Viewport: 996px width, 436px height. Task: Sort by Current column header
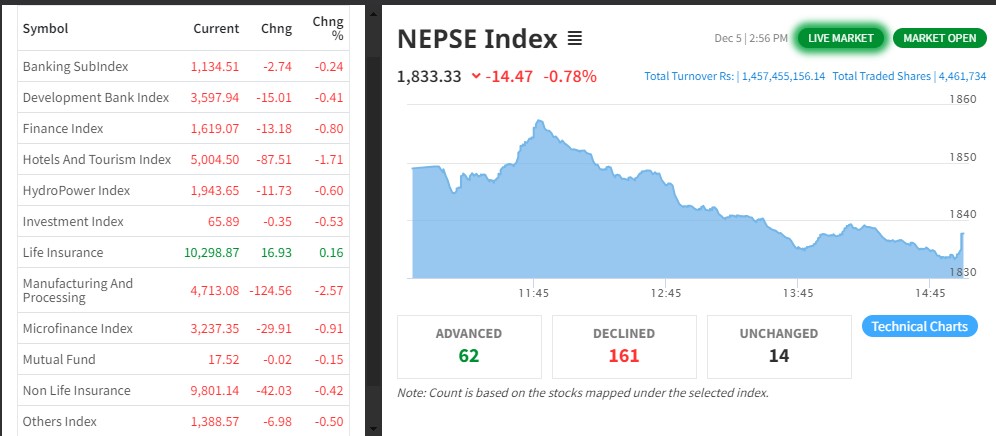tap(216, 29)
